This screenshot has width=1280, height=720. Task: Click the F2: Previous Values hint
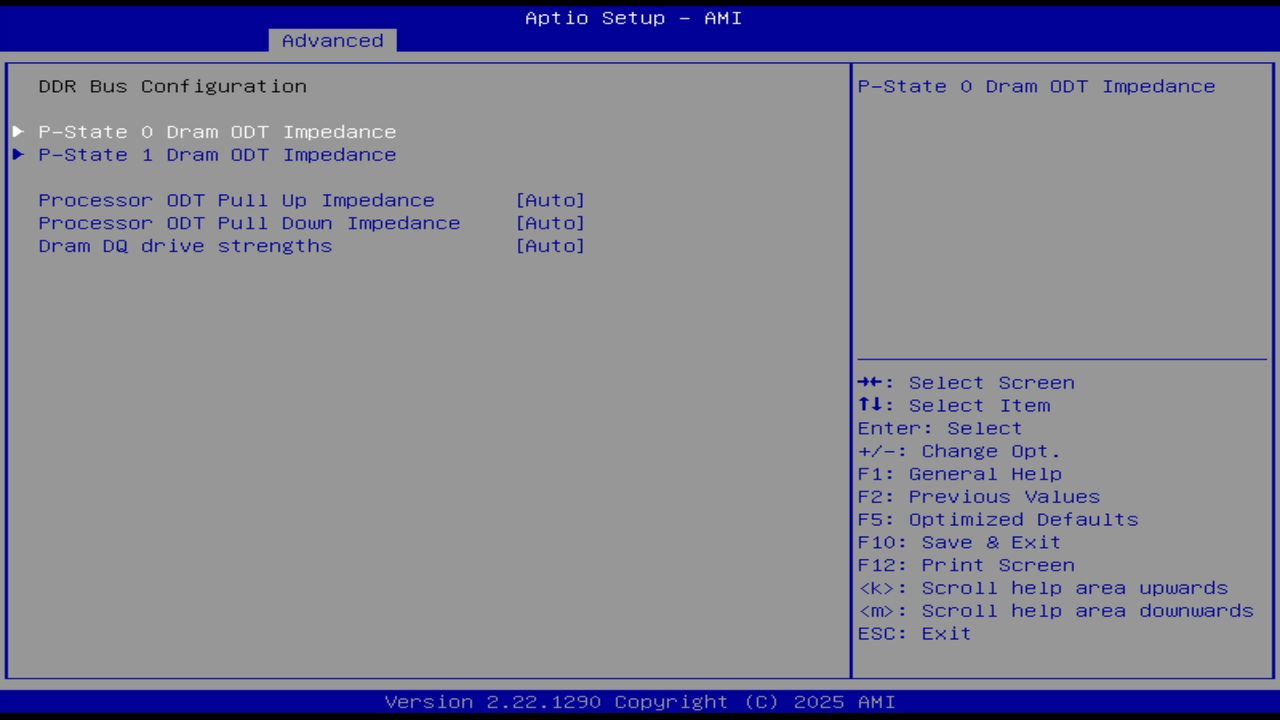coord(979,498)
